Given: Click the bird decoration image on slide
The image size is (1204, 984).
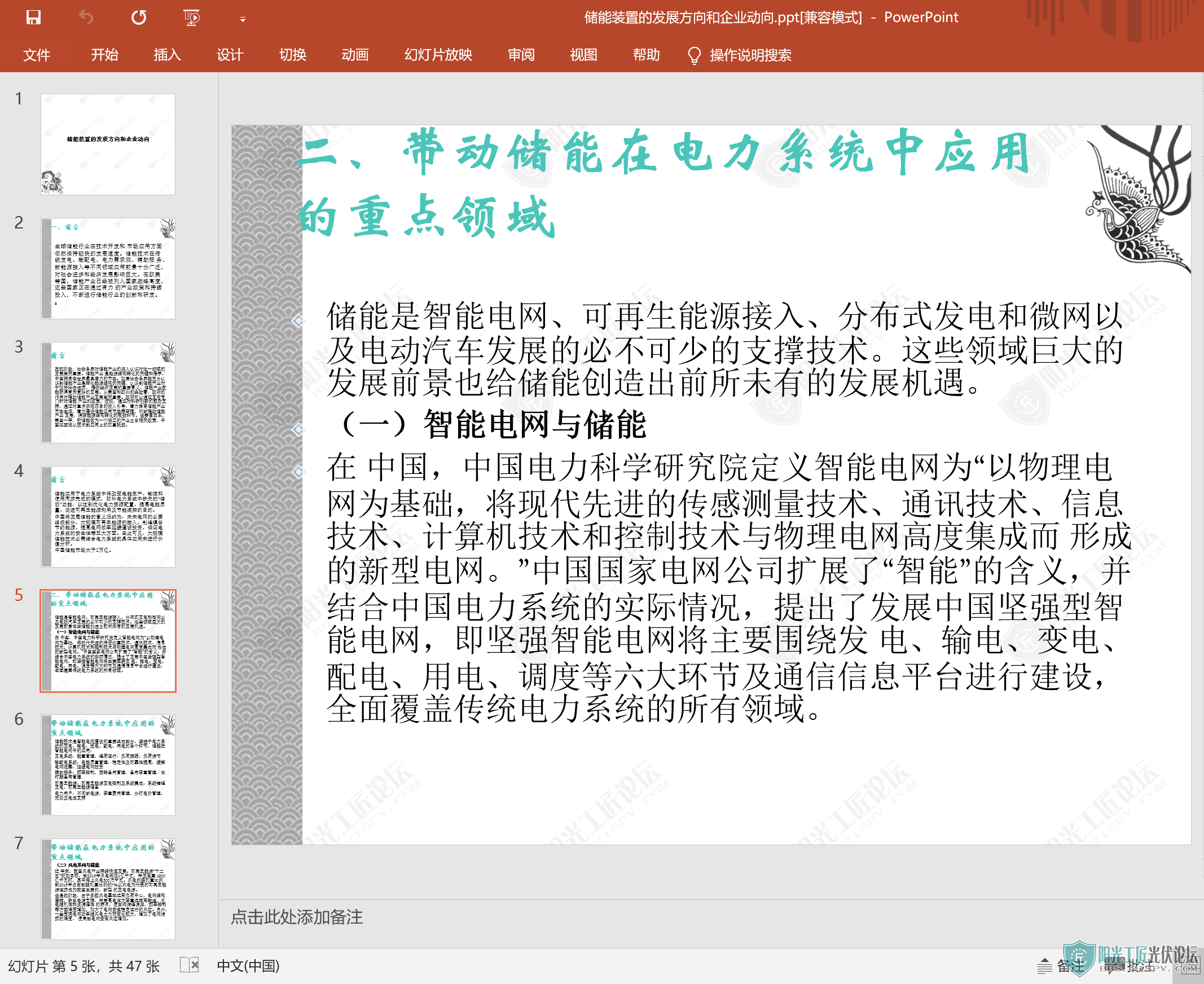Looking at the screenshot, I should click(1137, 199).
